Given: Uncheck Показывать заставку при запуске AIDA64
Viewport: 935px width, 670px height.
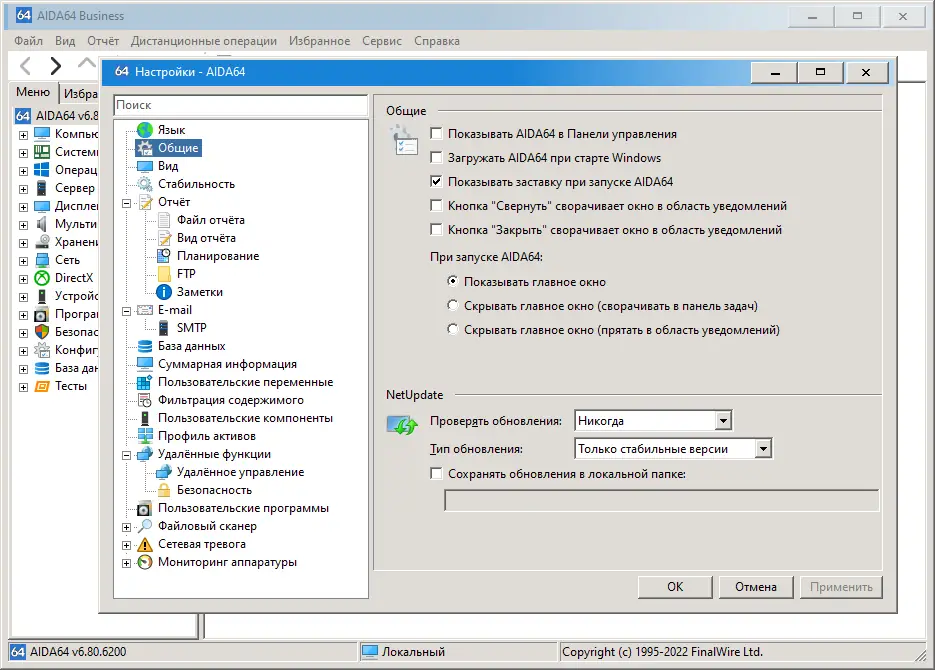Looking at the screenshot, I should (x=436, y=181).
